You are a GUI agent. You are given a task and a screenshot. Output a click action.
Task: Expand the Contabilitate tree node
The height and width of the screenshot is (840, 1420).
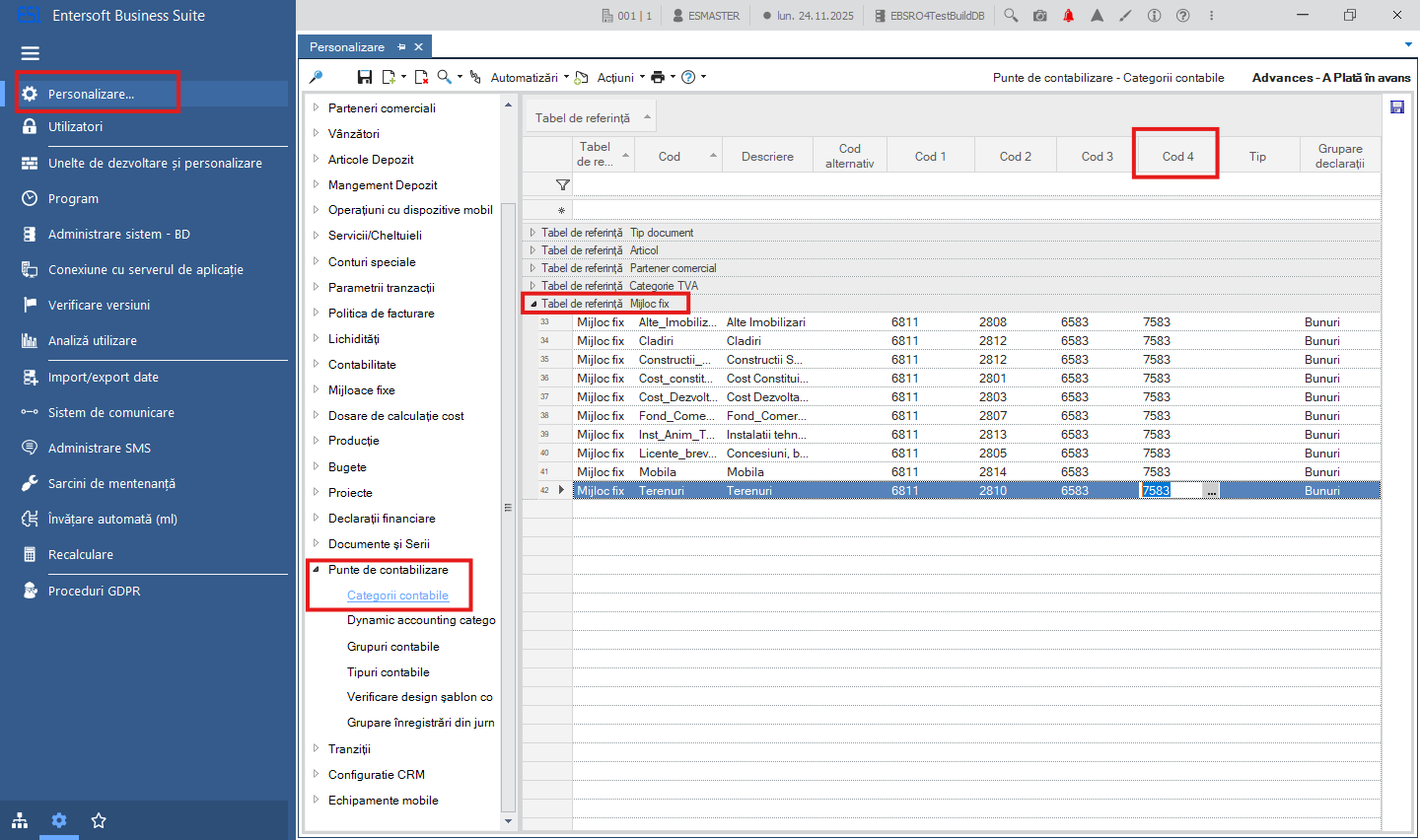point(317,364)
